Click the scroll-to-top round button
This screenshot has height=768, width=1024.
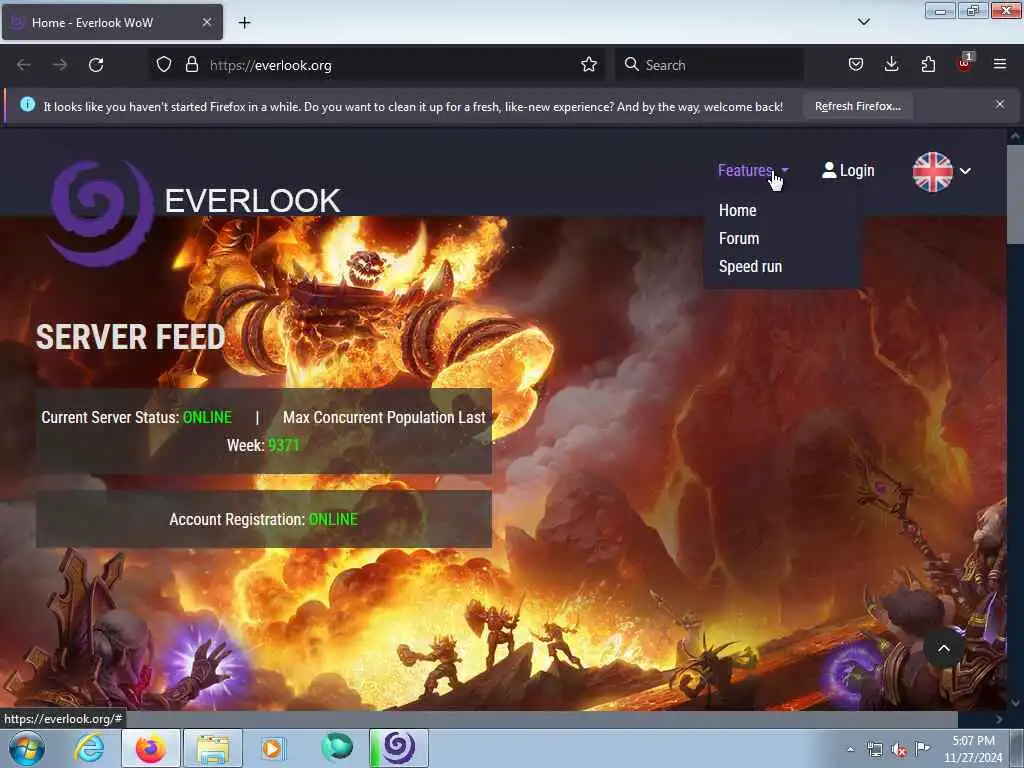pyautogui.click(x=944, y=648)
